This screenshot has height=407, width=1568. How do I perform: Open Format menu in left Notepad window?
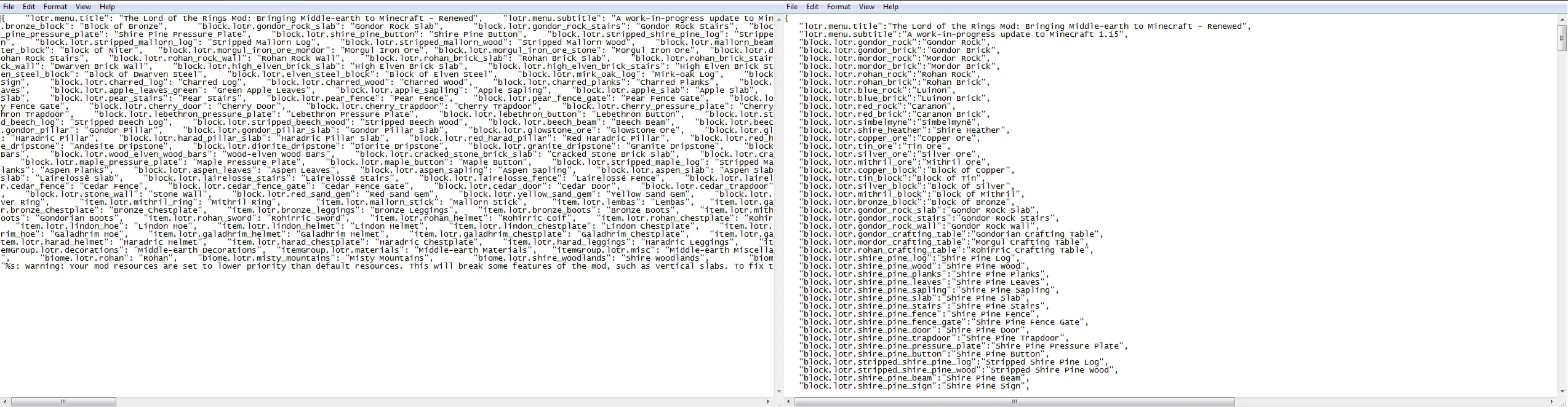click(55, 7)
